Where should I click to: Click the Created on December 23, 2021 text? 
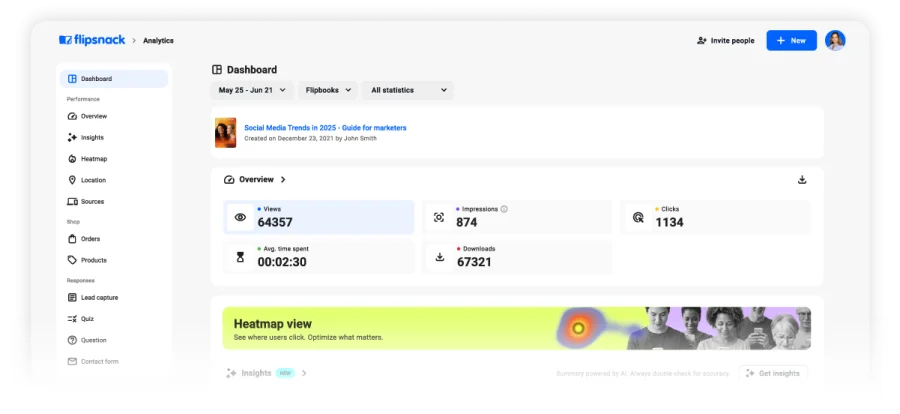click(x=311, y=138)
